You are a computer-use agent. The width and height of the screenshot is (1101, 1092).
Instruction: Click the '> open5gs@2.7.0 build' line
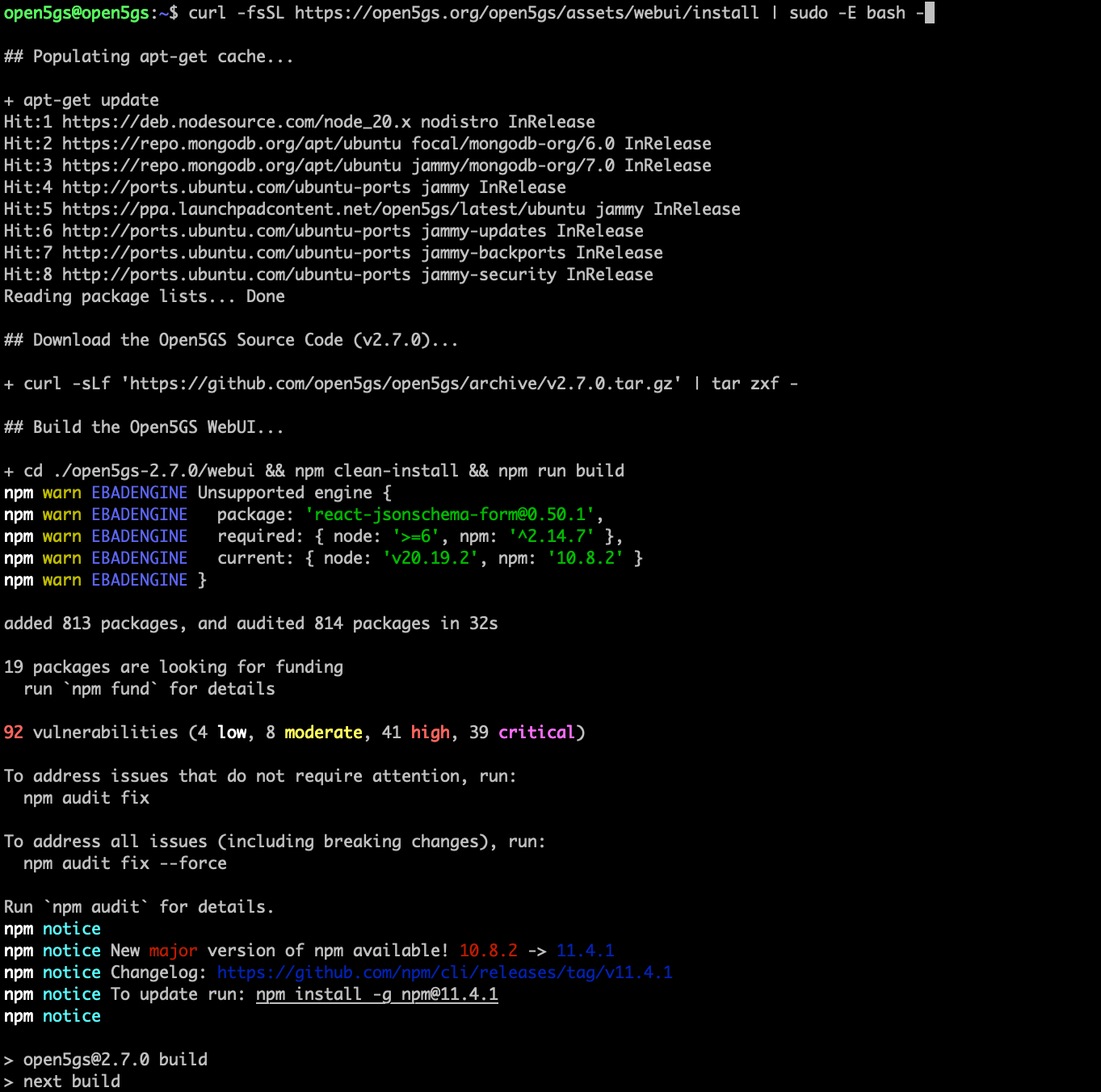coord(106,1060)
